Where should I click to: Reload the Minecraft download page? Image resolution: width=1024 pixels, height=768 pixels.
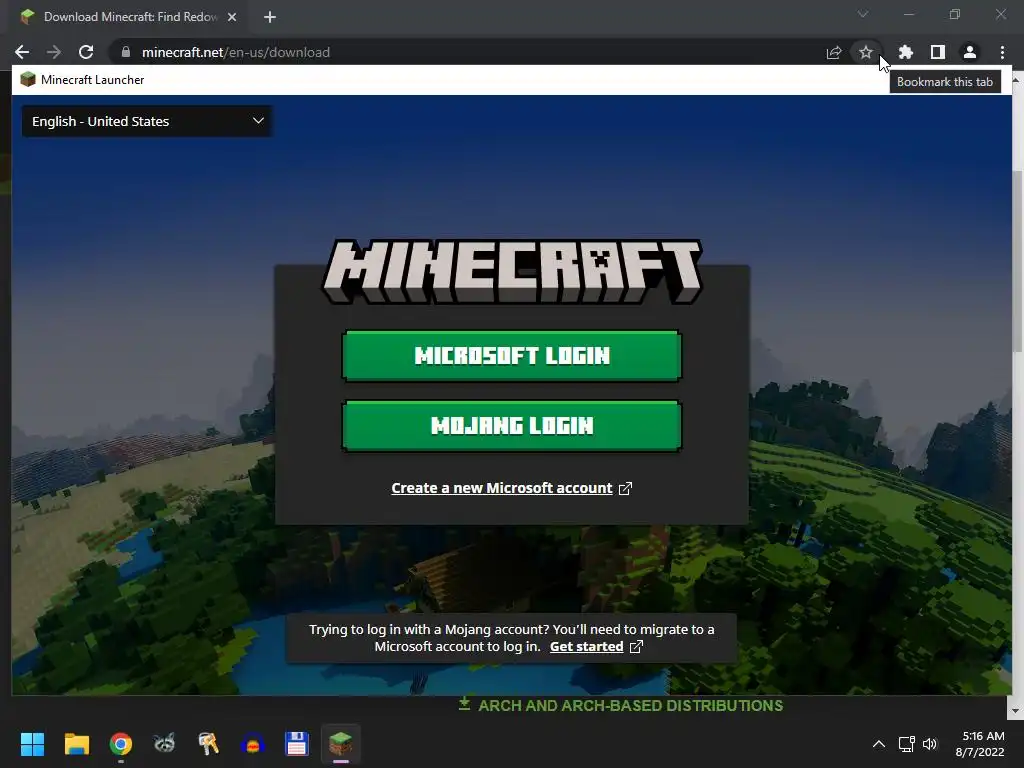[x=86, y=52]
